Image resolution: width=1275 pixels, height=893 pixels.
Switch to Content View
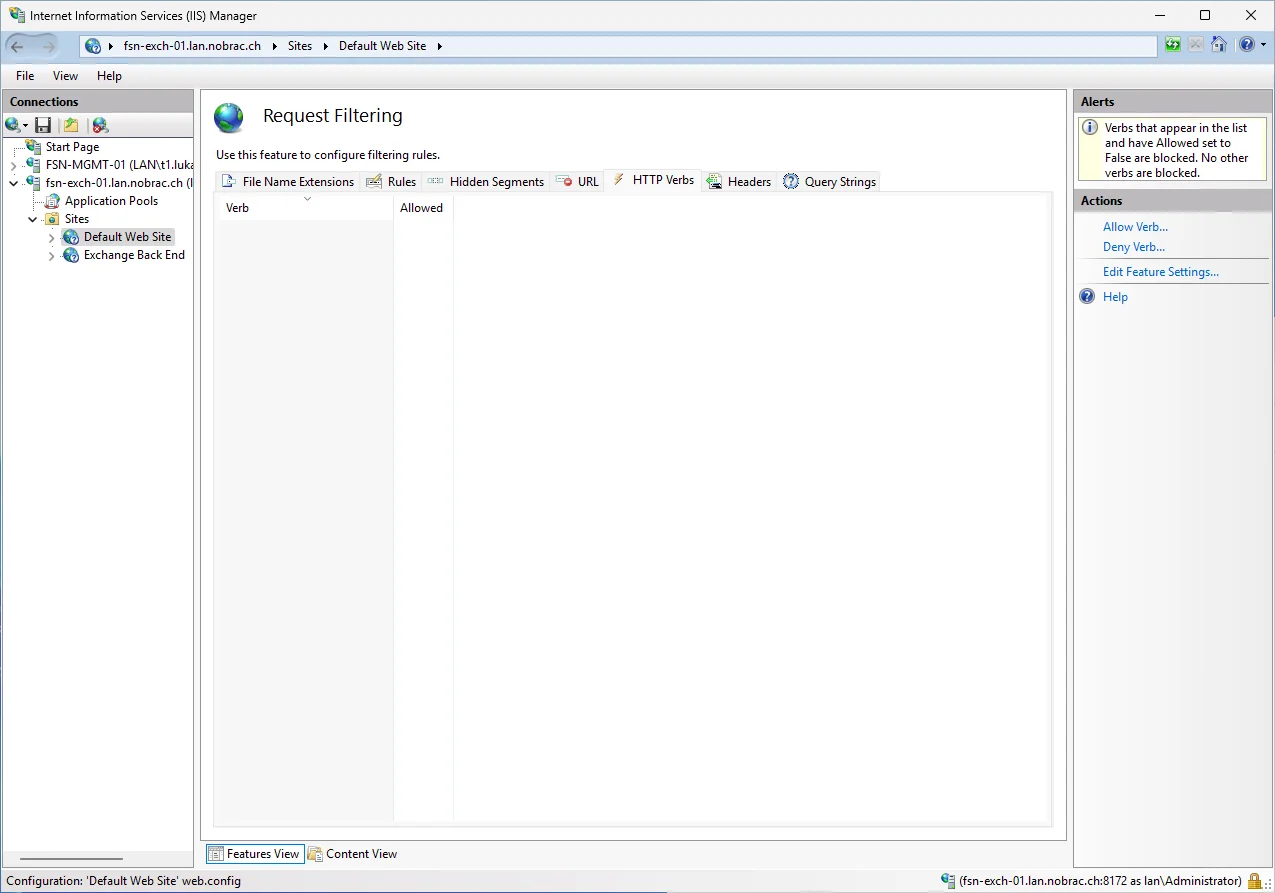click(352, 854)
